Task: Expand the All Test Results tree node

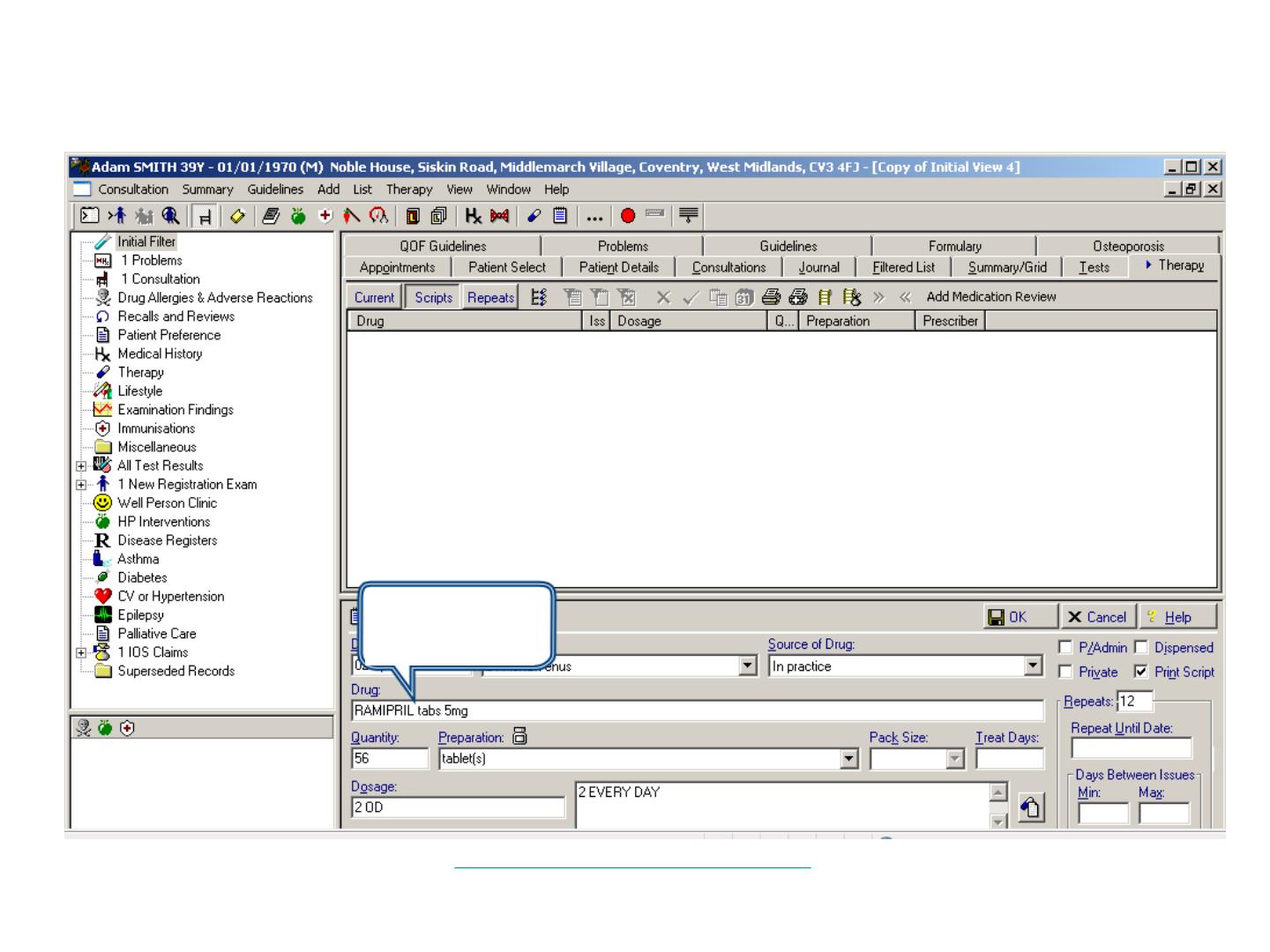Action: click(81, 466)
